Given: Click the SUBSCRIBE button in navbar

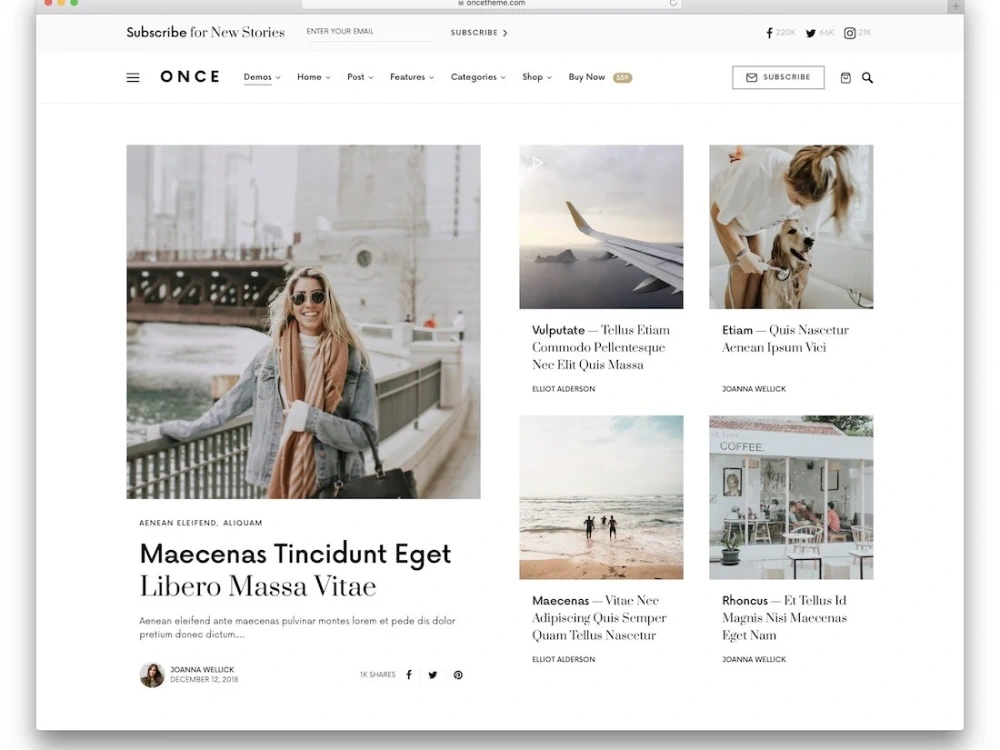Looking at the screenshot, I should pos(778,77).
